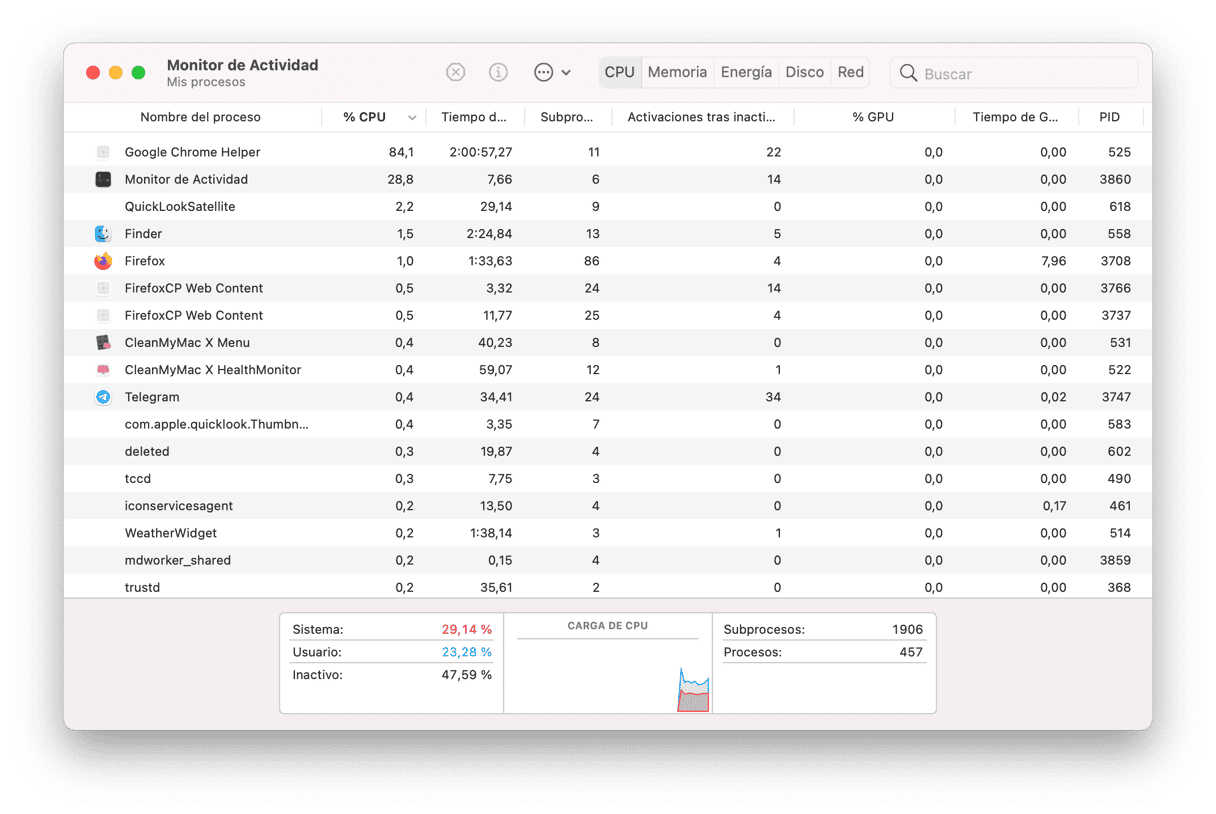Click the 84,1 CPU value
The height and width of the screenshot is (814, 1216).
click(401, 152)
